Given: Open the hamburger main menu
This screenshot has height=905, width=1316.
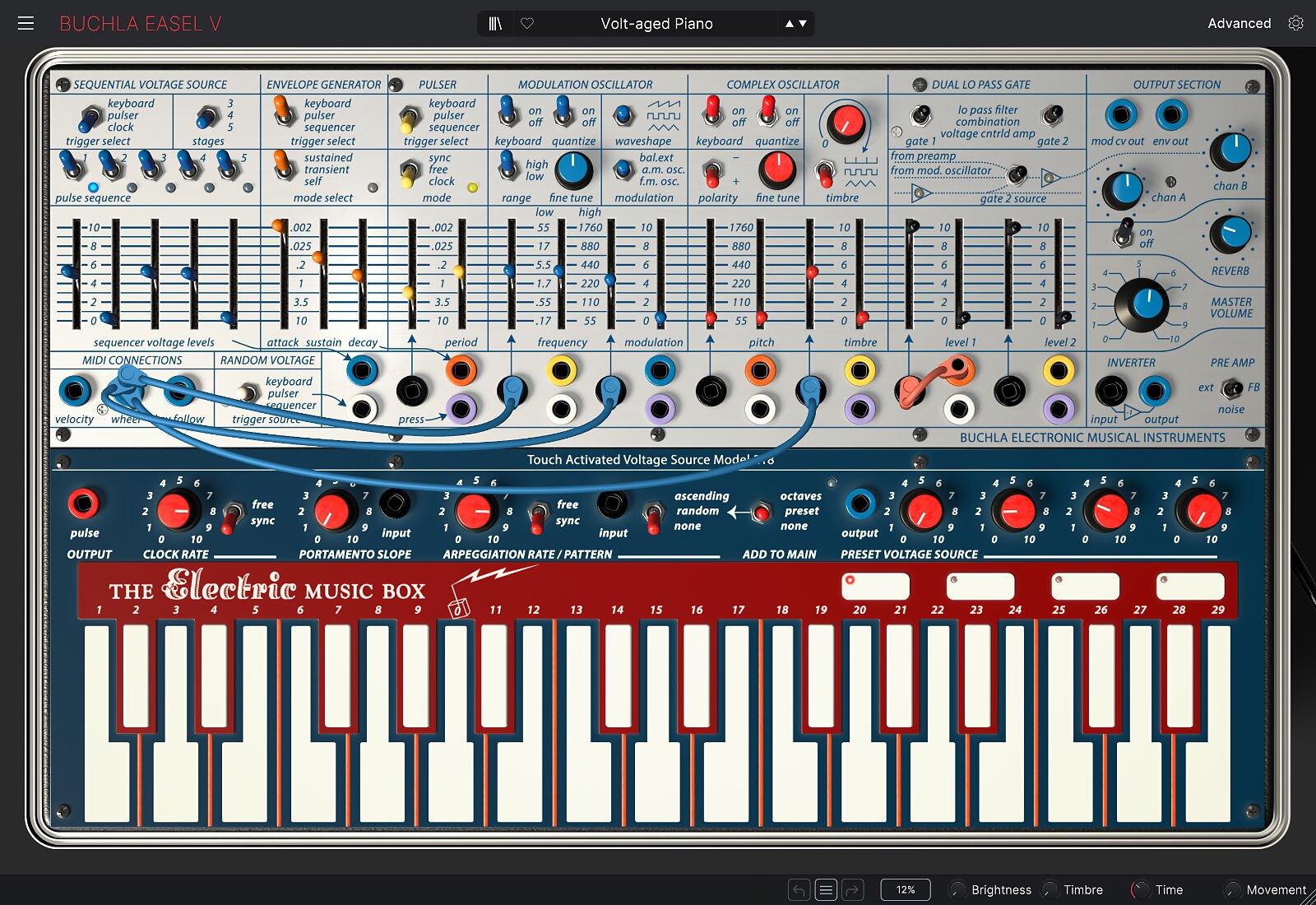Looking at the screenshot, I should point(25,23).
